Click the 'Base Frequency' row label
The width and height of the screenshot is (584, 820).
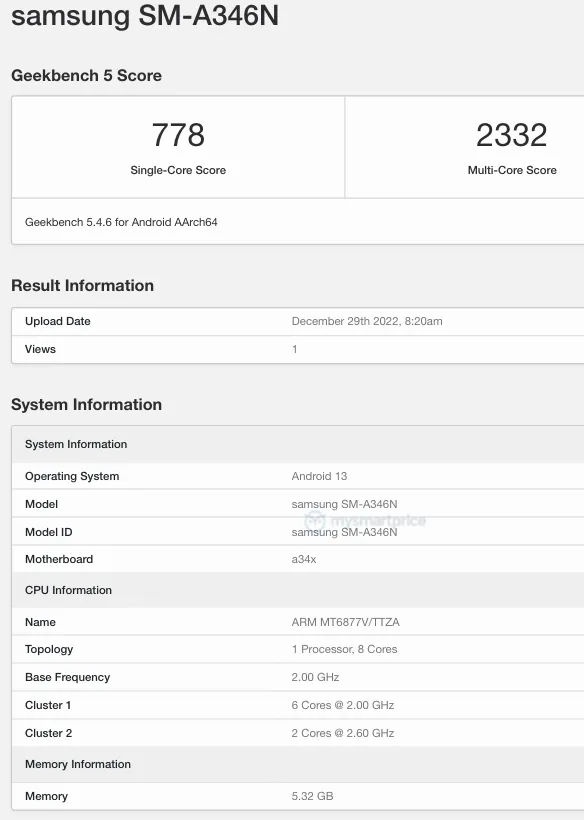tap(67, 677)
